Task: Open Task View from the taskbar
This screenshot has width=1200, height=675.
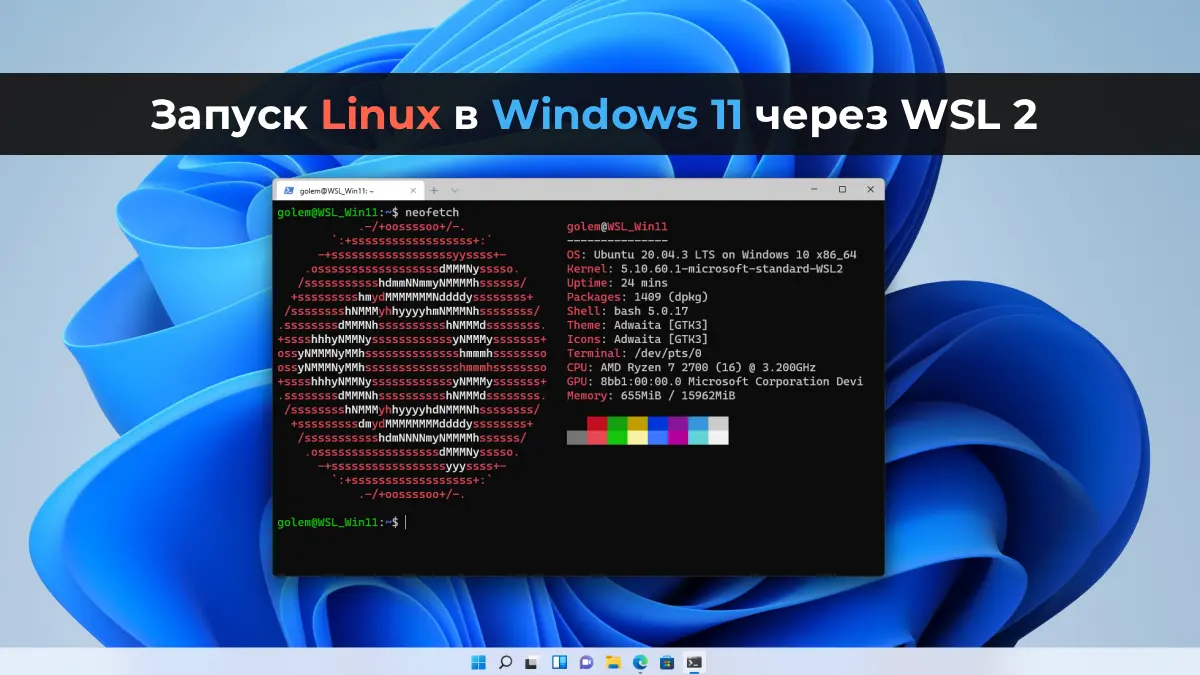Action: pos(532,662)
